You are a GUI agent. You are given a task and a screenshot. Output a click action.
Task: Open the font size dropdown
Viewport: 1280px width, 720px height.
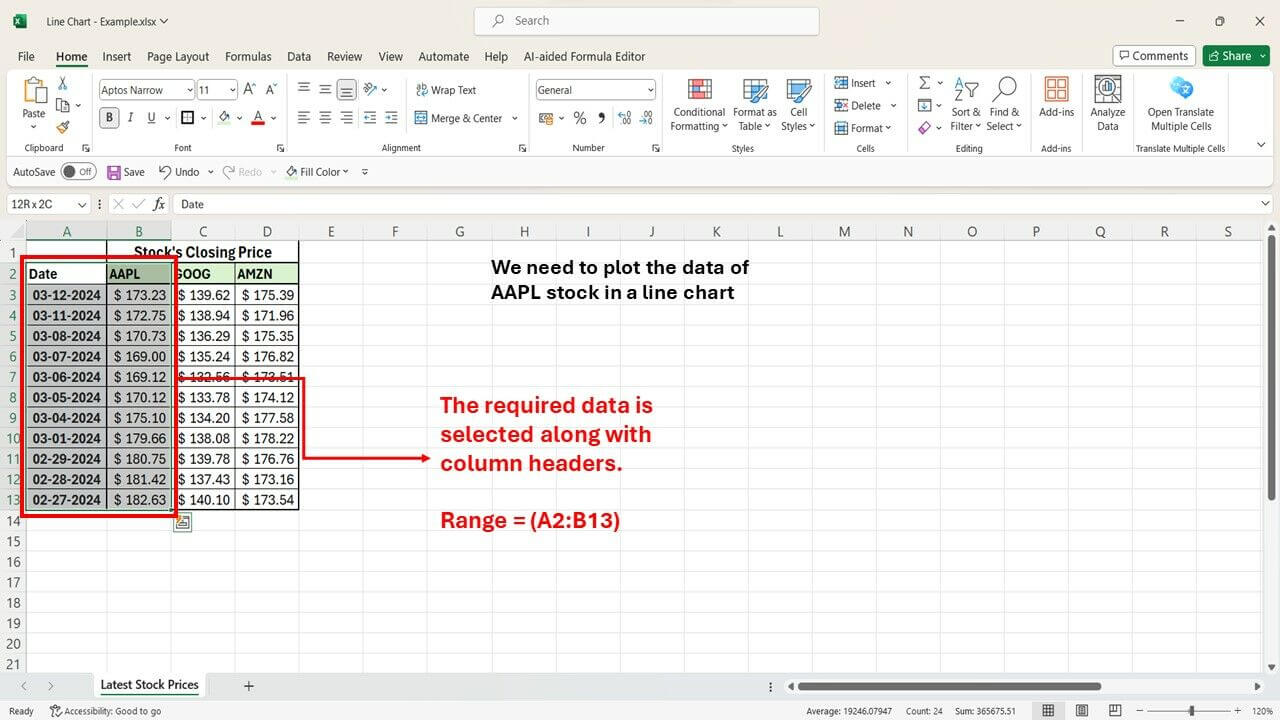[x=233, y=90]
